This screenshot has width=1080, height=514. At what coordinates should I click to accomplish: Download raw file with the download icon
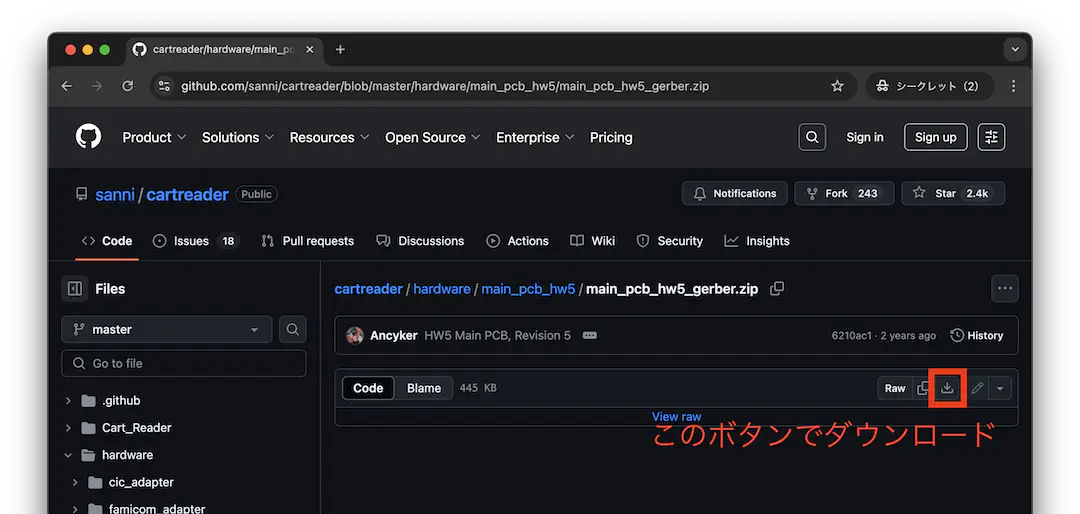948,388
